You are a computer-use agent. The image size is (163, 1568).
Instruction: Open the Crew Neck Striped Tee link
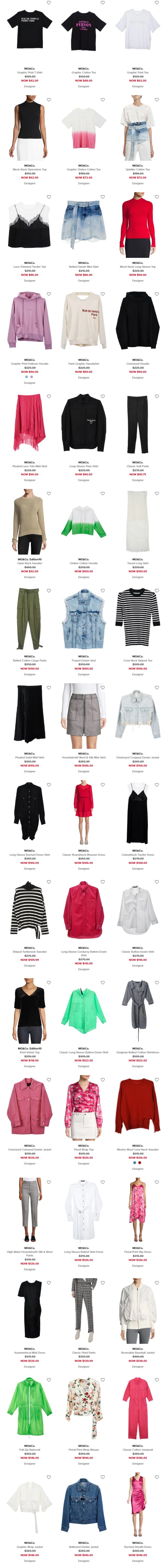[x=138, y=660]
